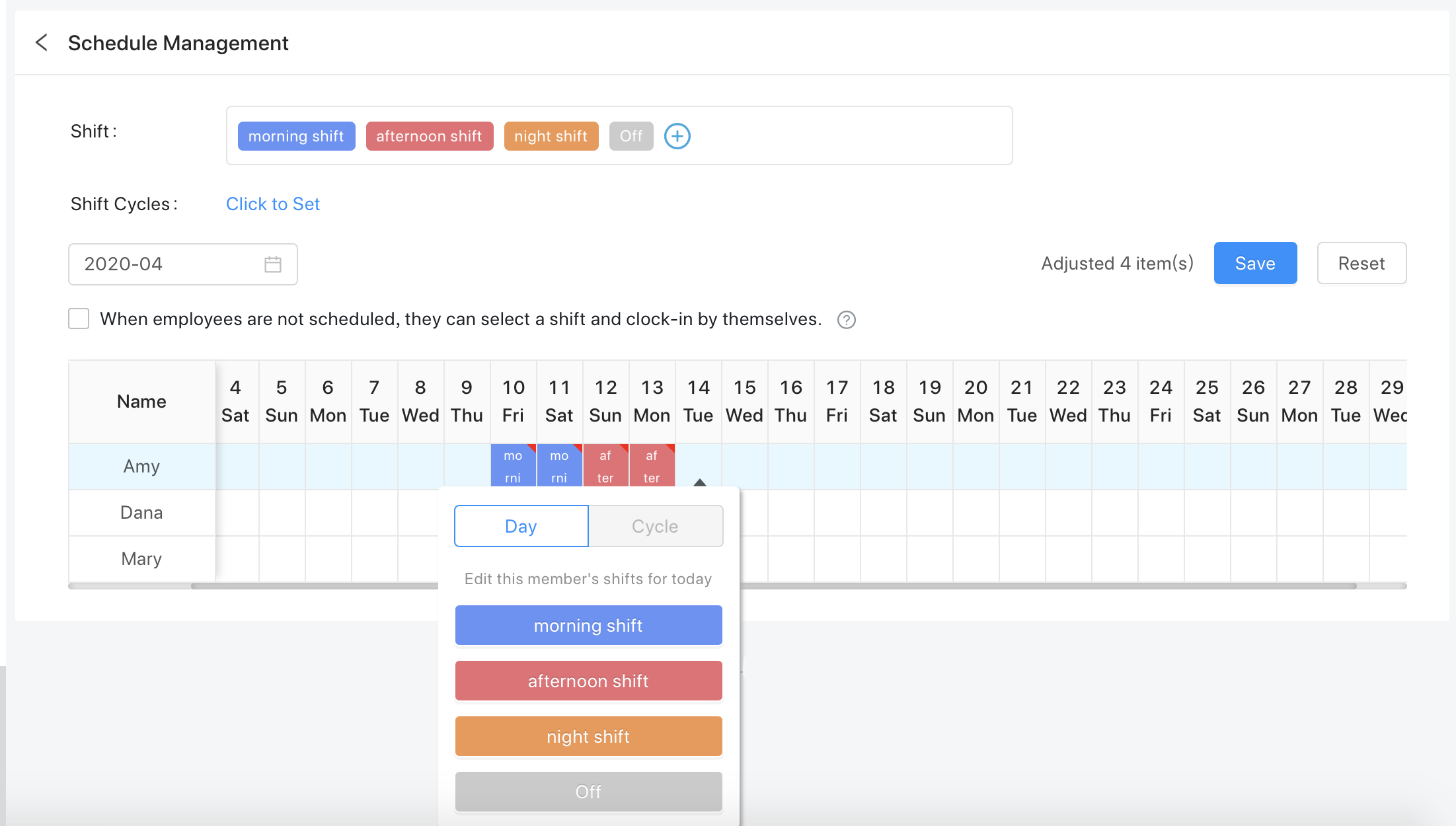The height and width of the screenshot is (826, 1456).
Task: Choose Off option in the popup
Action: click(x=588, y=792)
